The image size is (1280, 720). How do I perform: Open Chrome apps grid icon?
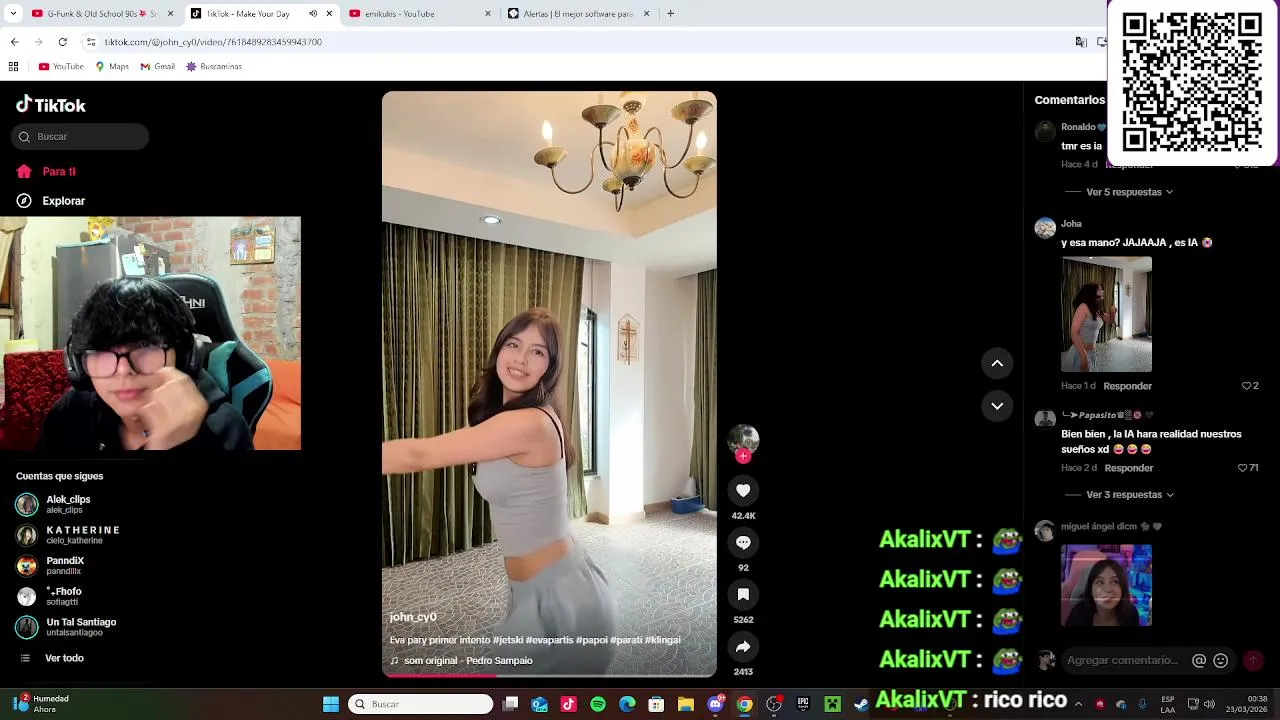coord(13,67)
